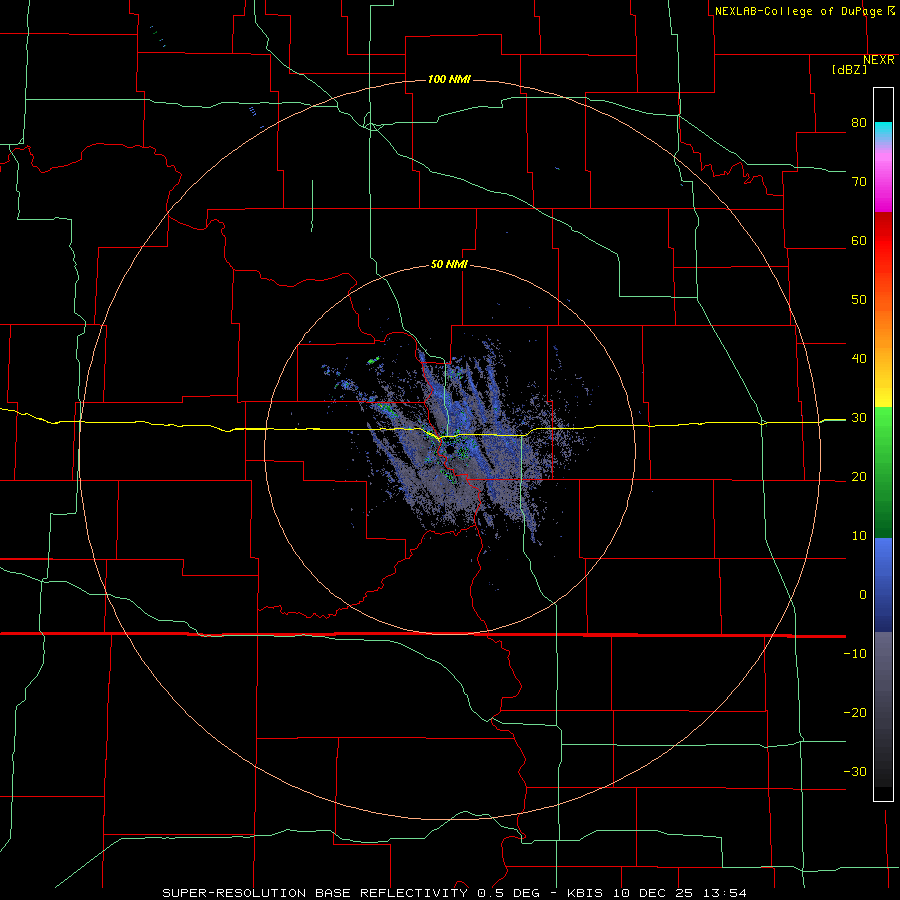Click the -10 value on the dBZ scale
Viewport: 900px width, 900px height.
point(855,654)
